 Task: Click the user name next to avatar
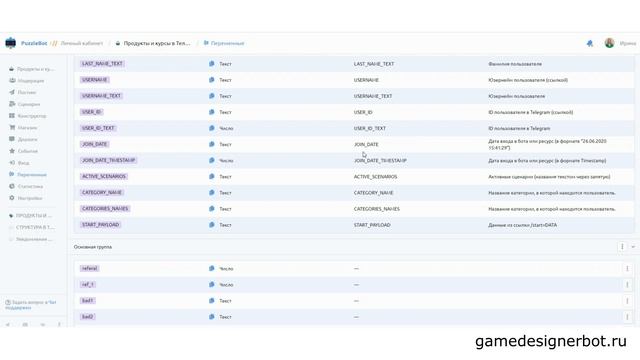[627, 43]
